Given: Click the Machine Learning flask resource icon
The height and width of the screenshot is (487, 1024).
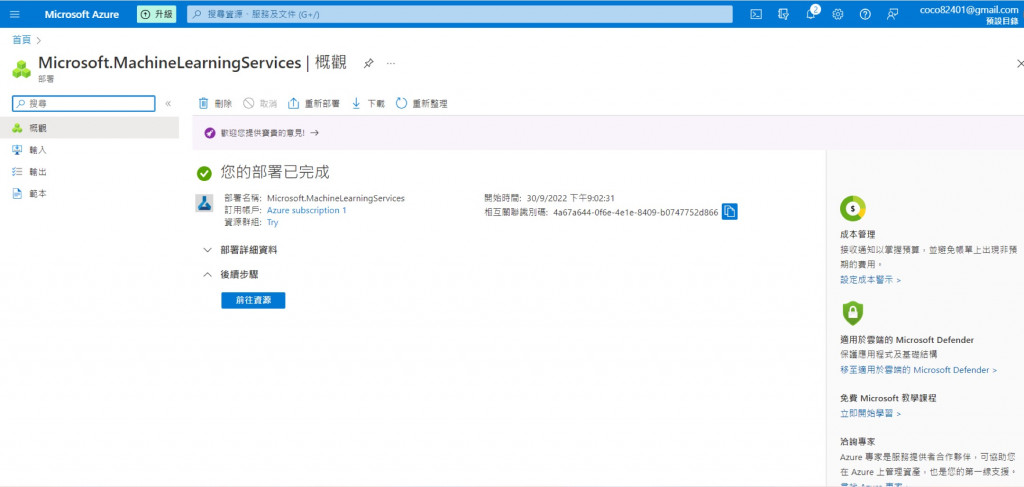Looking at the screenshot, I should coord(204,203).
